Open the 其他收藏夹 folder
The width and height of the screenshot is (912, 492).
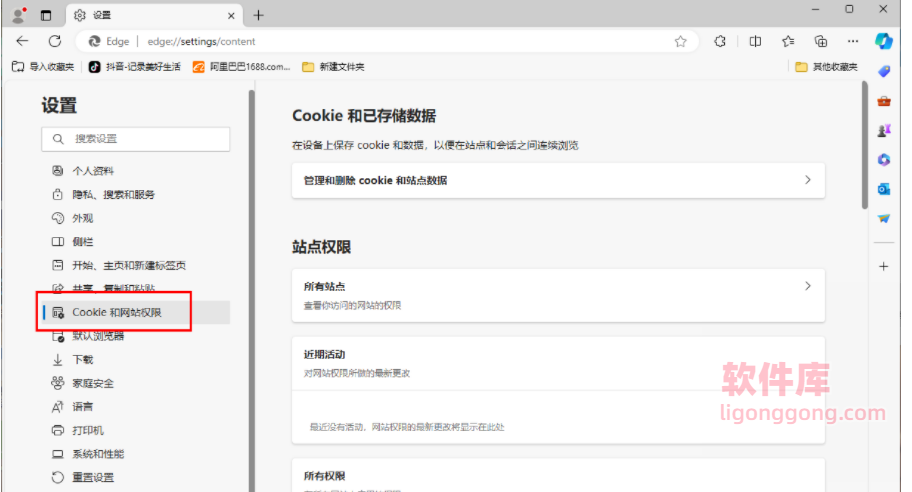pyautogui.click(x=826, y=67)
